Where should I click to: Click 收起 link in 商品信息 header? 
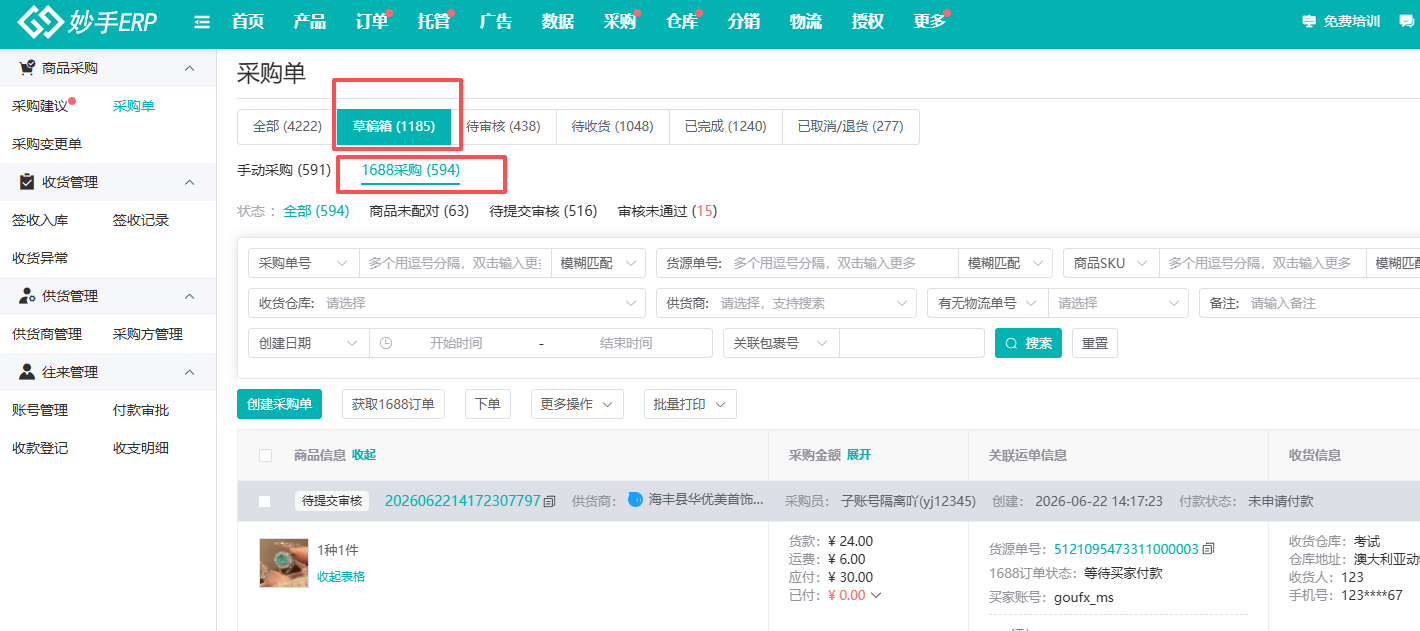[364, 455]
